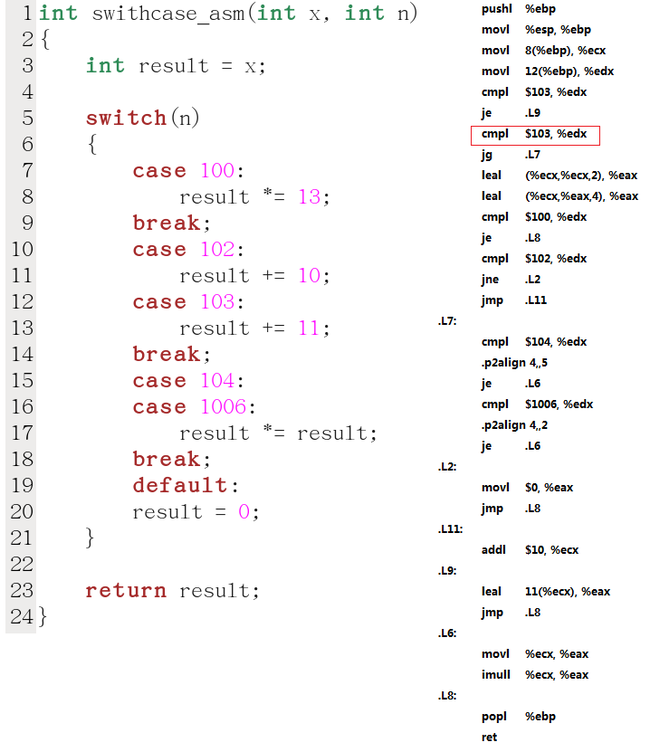Click line number 24 in gutter
The width and height of the screenshot is (650, 752).
click(x=22, y=617)
